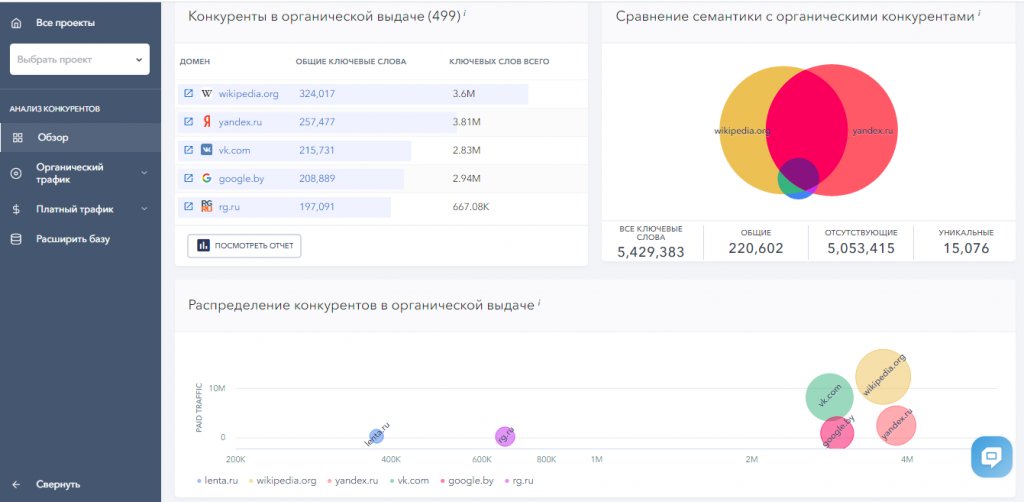1024x502 pixels.
Task: Open Органический трафик section
Action: (69, 173)
